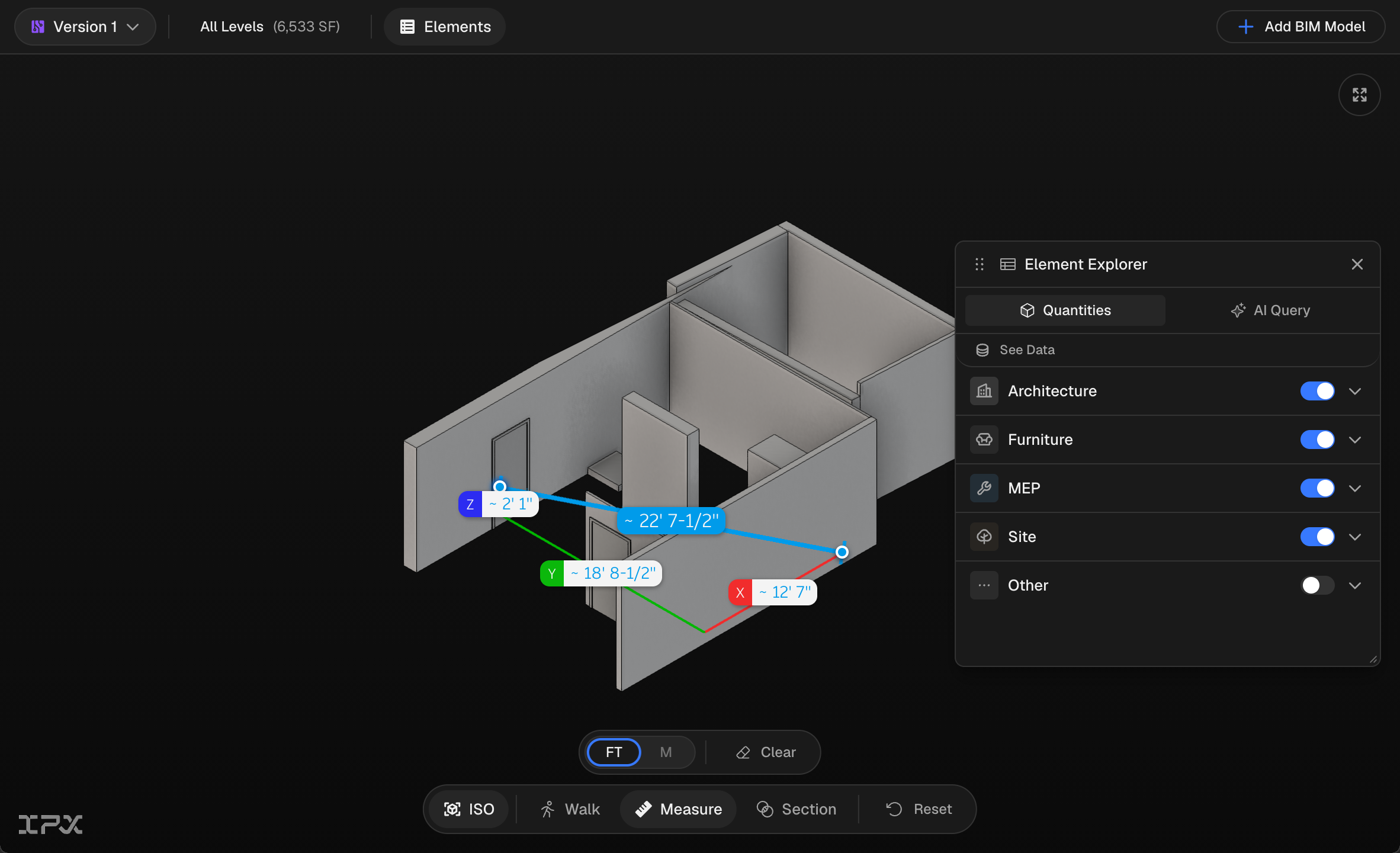Toggle MEP visibility off
The width and height of the screenshot is (1400, 853).
[x=1318, y=488]
